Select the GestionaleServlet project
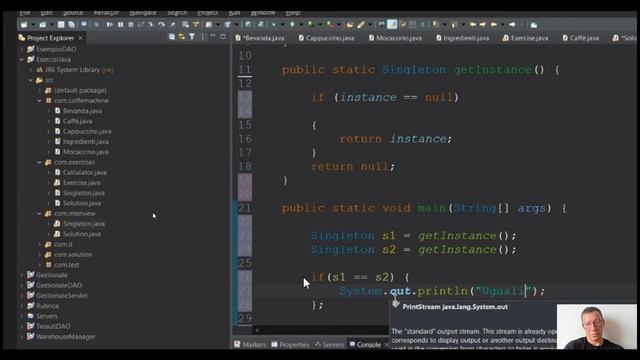This screenshot has width=640, height=360. [57, 296]
